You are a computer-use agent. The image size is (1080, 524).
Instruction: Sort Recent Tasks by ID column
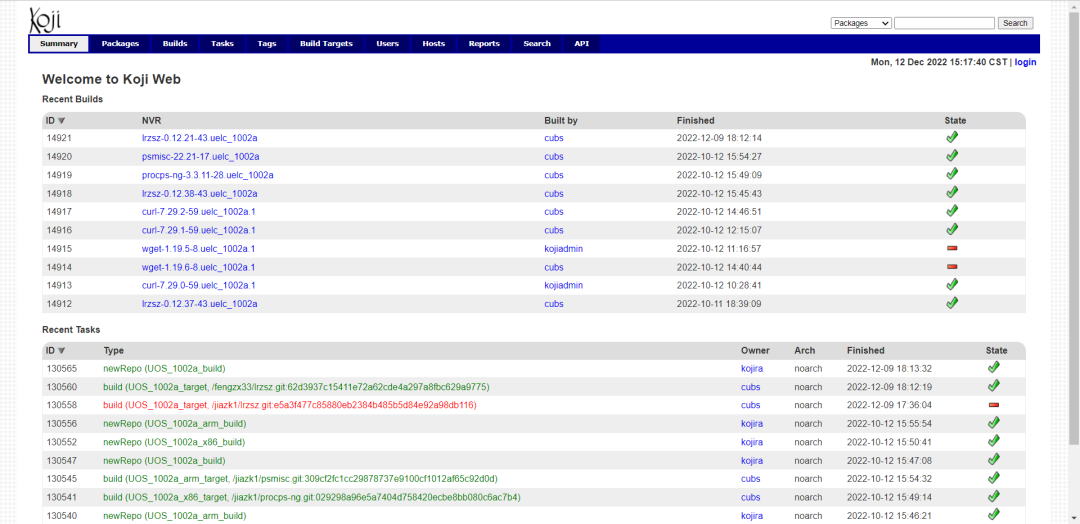[x=55, y=350]
